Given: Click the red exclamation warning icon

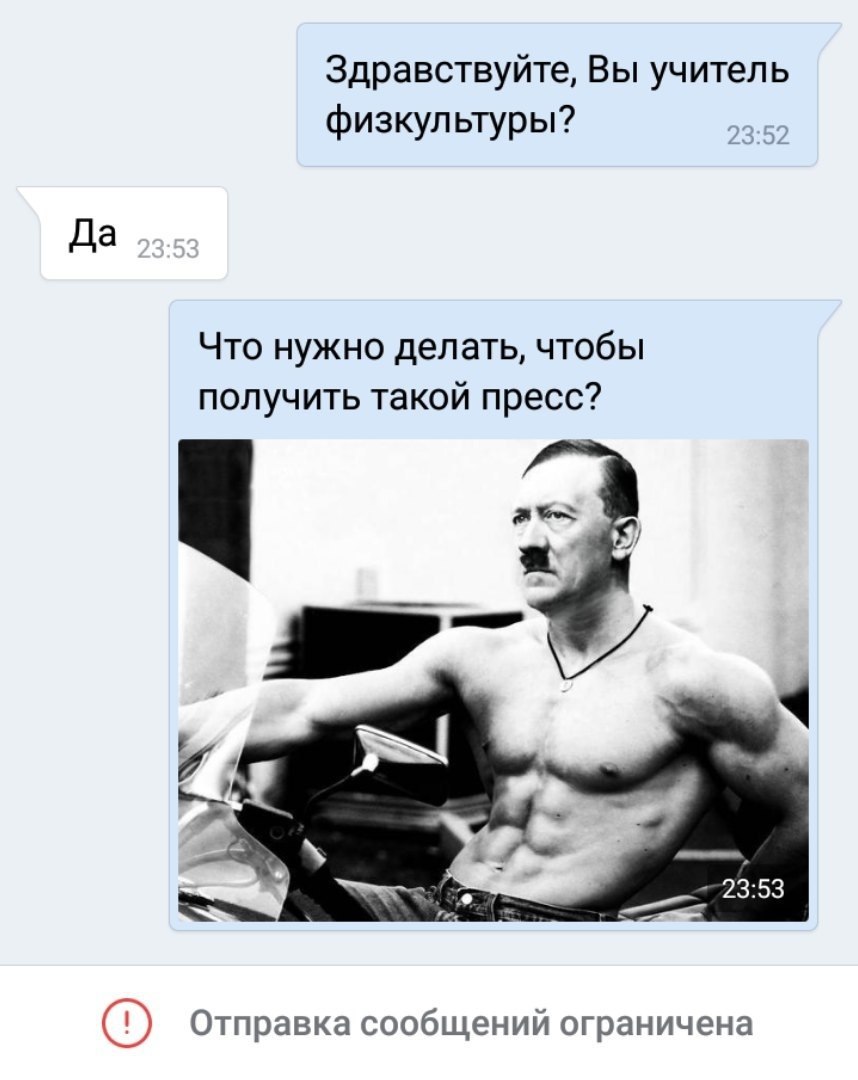Looking at the screenshot, I should [127, 1023].
